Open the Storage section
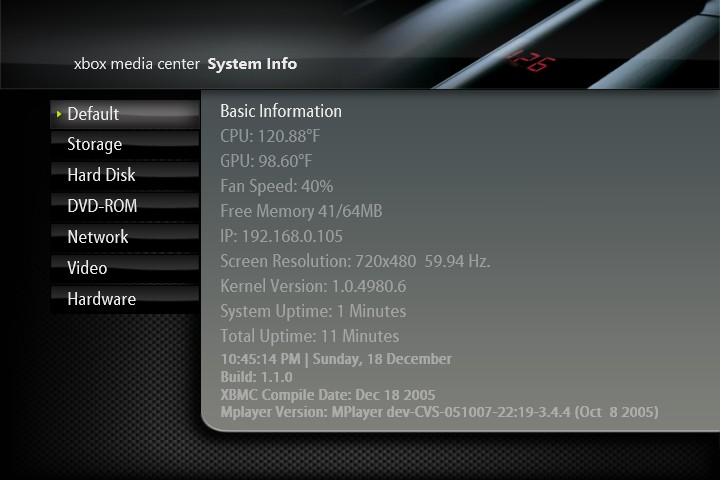The width and height of the screenshot is (720, 480). coord(94,144)
